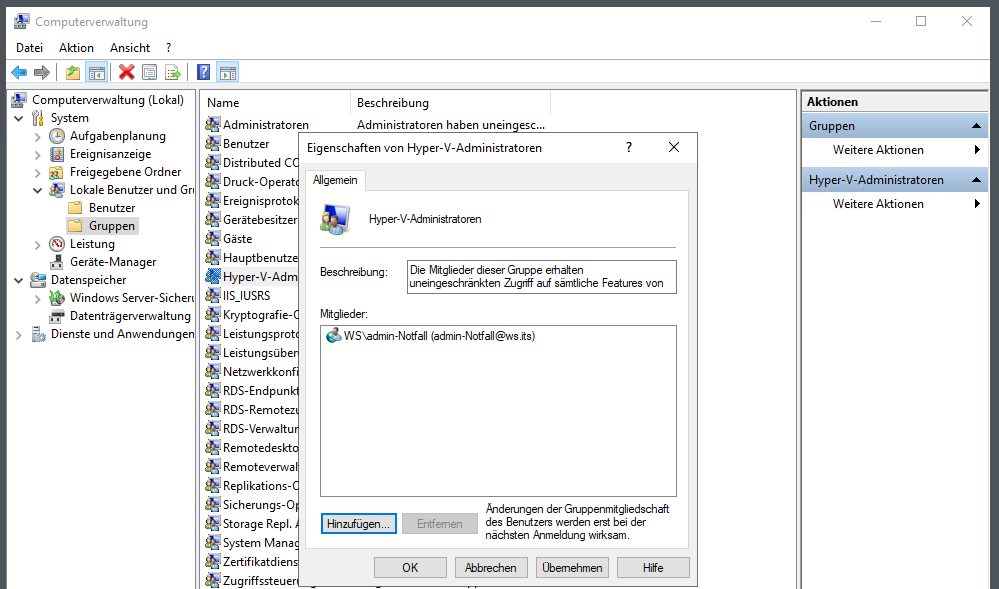
Task: Click the Ereignisanzeige icon in tree
Action: coord(57,154)
